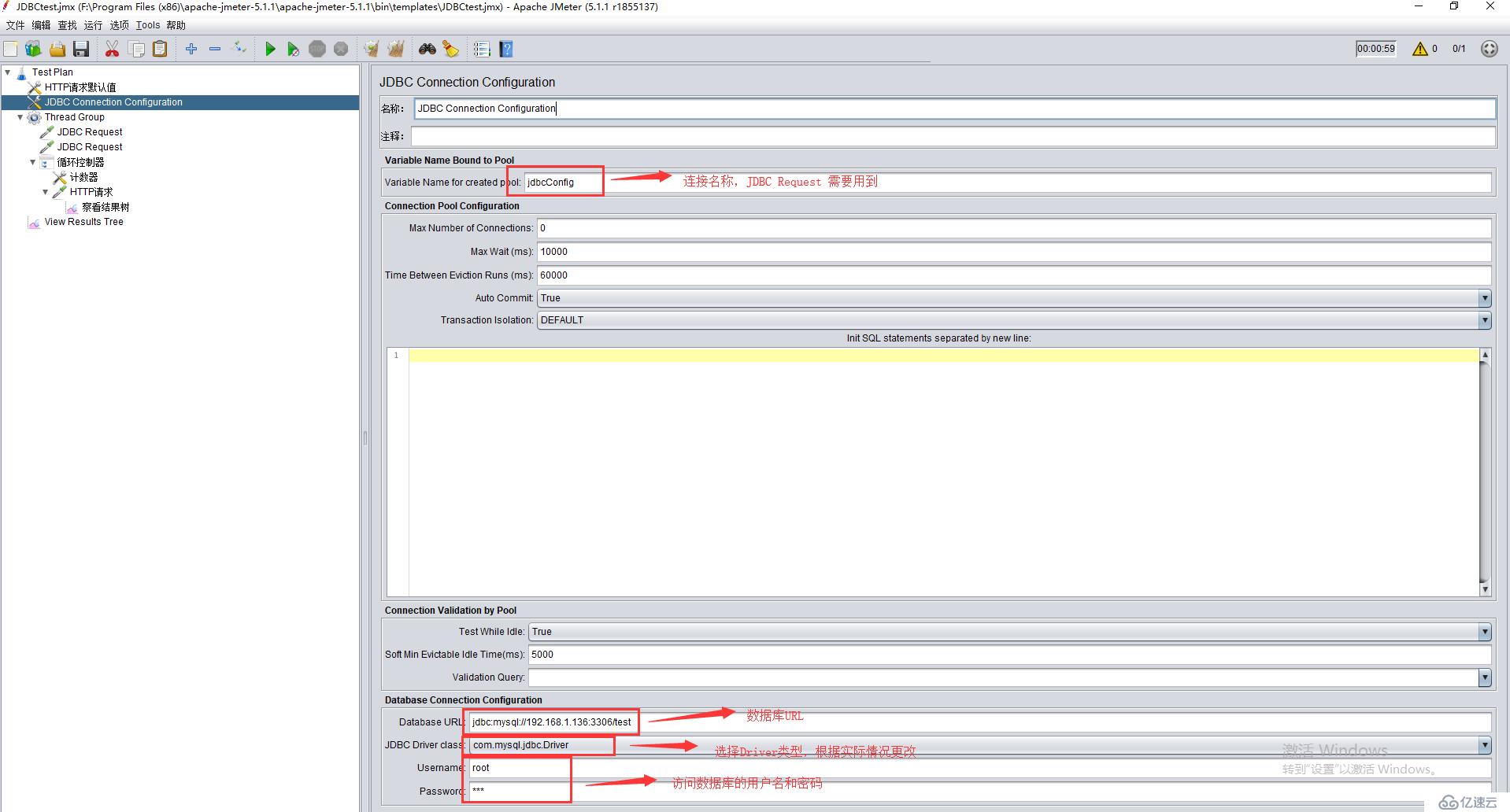Save the test plan

point(81,49)
